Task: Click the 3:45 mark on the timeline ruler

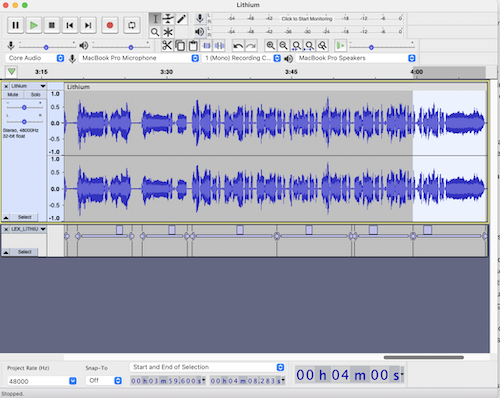Action: pyautogui.click(x=291, y=72)
